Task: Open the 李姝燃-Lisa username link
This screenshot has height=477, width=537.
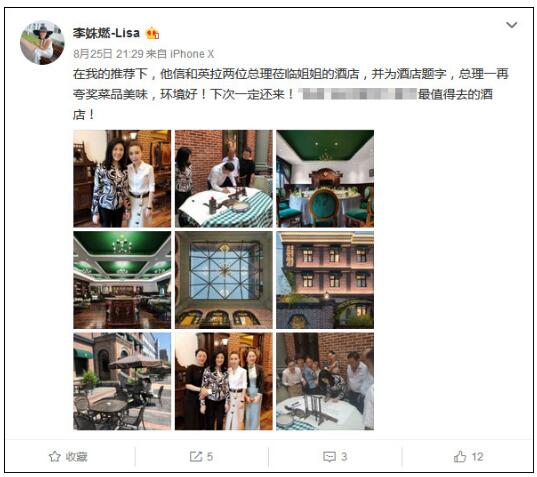Action: [106, 33]
